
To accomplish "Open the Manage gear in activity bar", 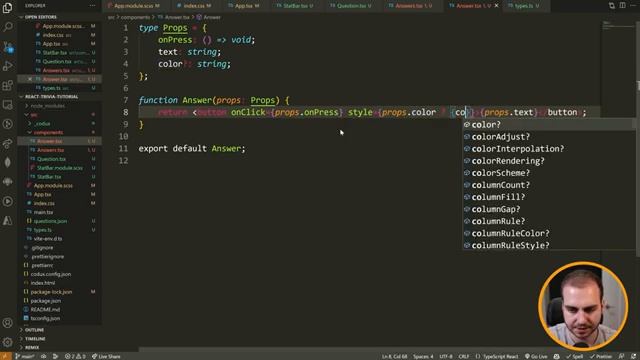I will point(7,342).
